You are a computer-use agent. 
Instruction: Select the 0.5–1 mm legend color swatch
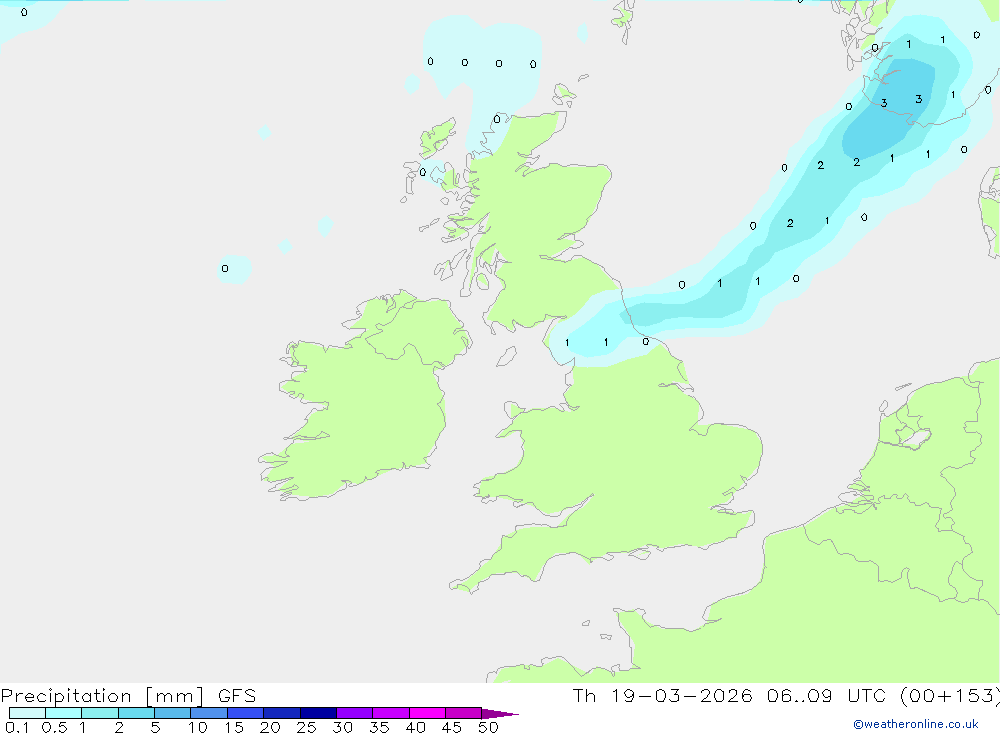(x=64, y=713)
